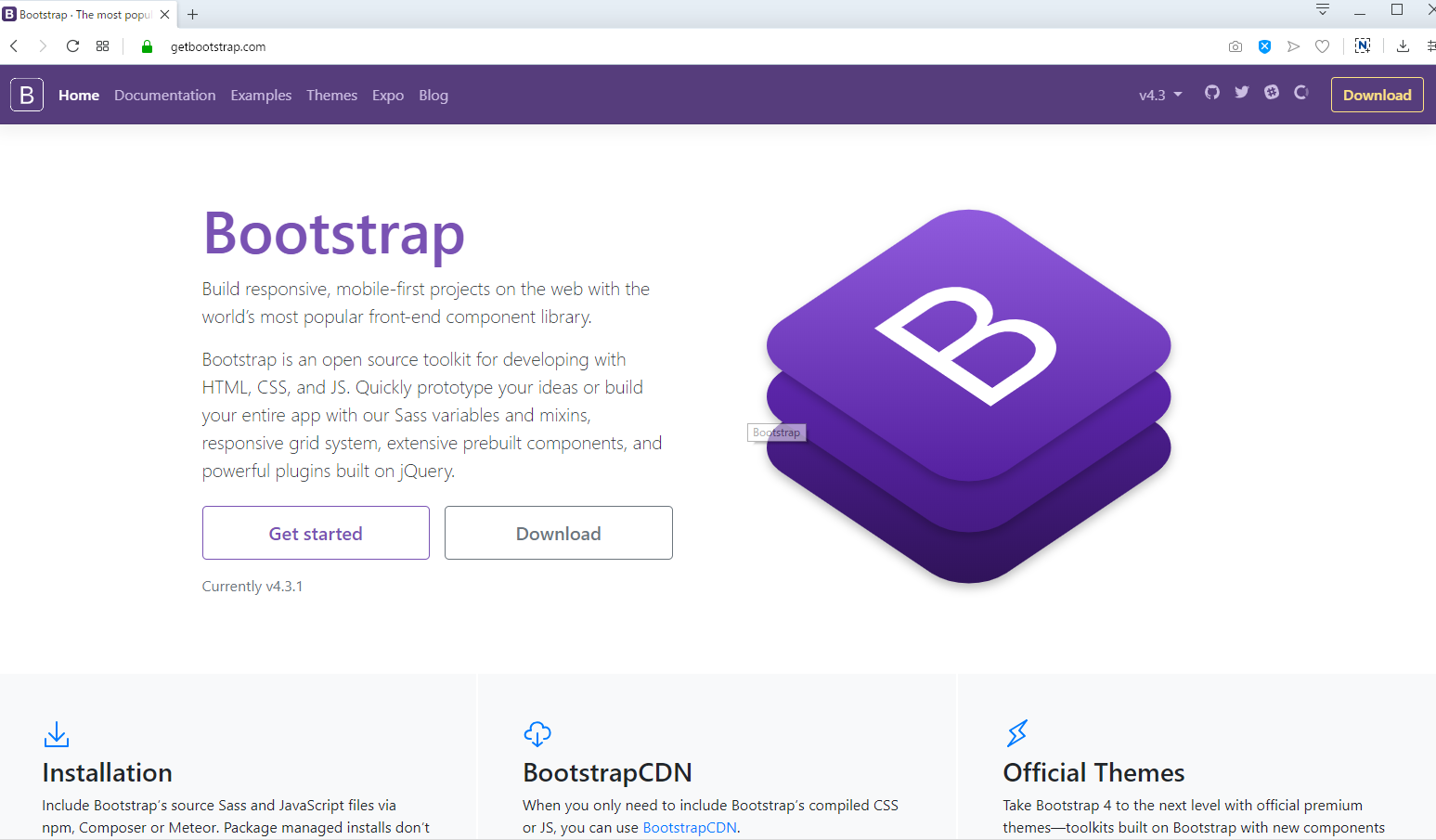The width and height of the screenshot is (1436, 840).
Task: Go forward in browser history
Action: 43,46
